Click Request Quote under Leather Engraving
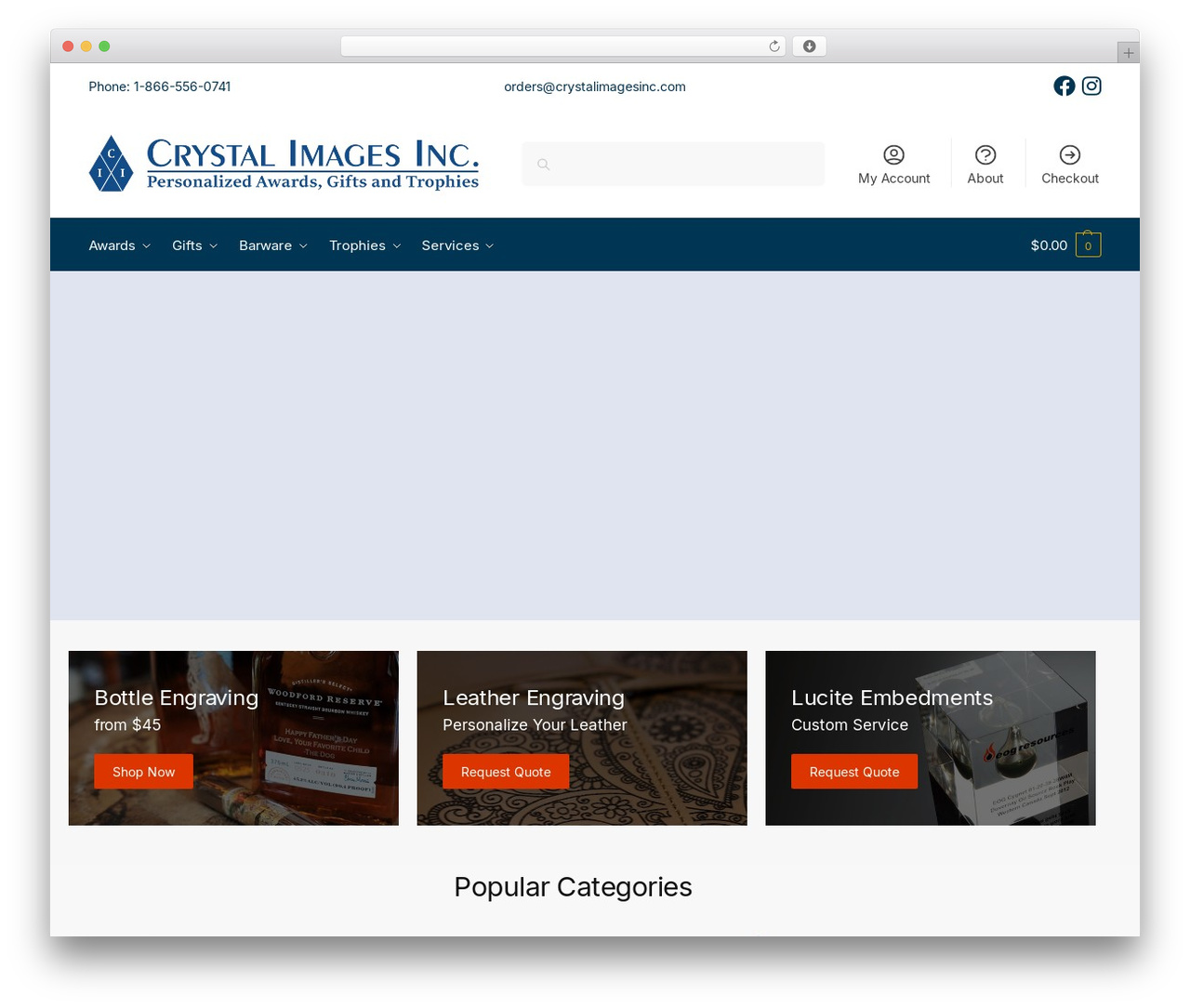1190x1008 pixels. tap(506, 772)
